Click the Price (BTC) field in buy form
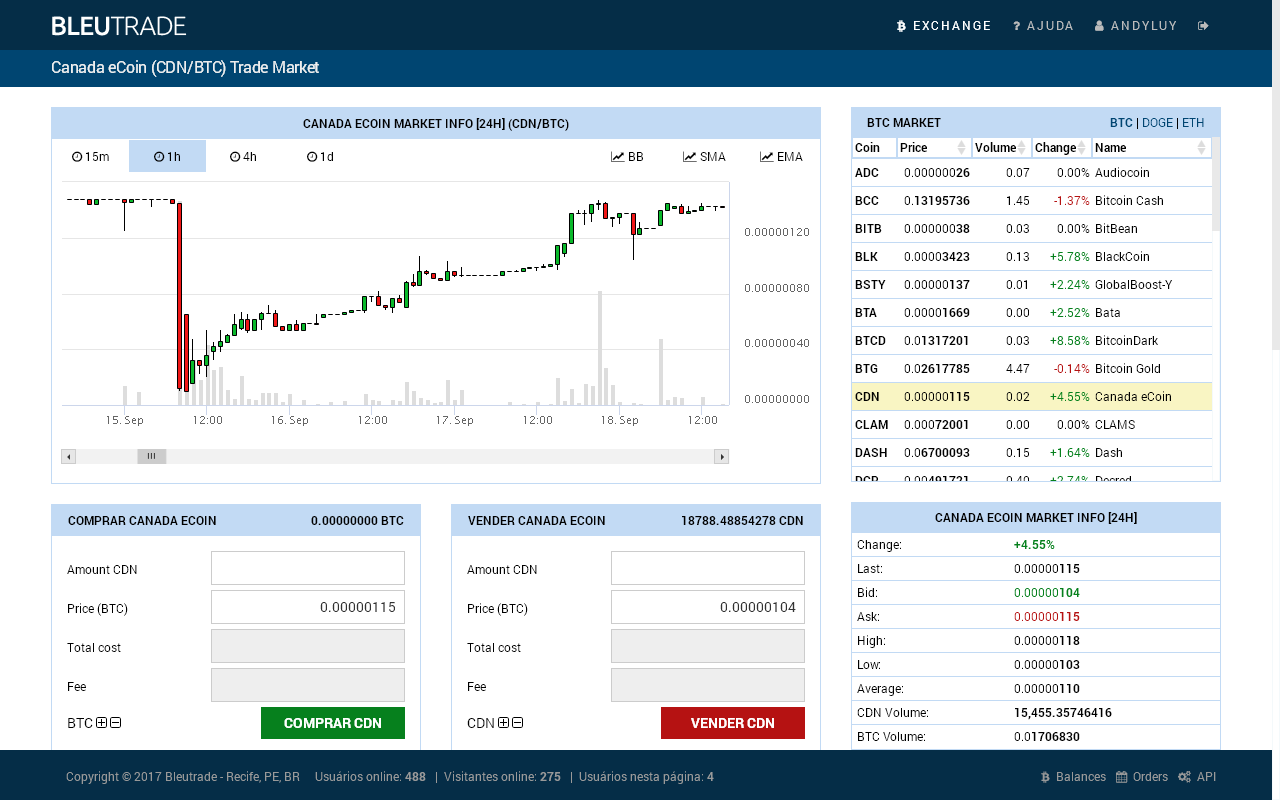The width and height of the screenshot is (1280, 800). pyautogui.click(x=308, y=607)
